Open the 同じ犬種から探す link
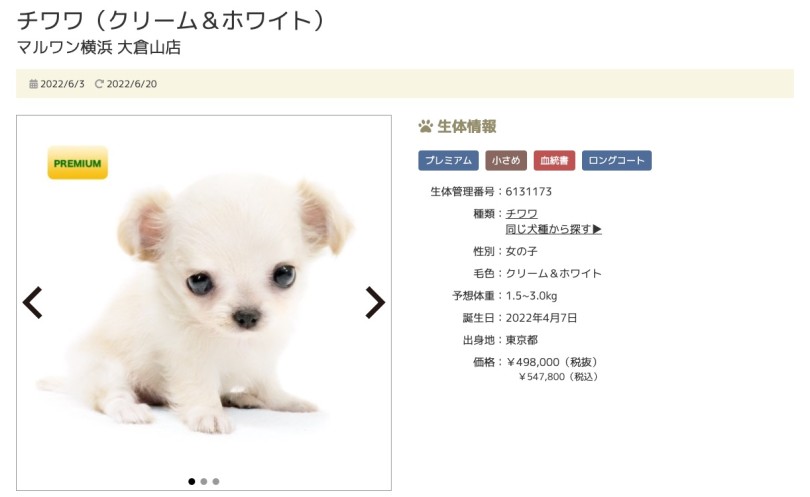Screen dimensions: 810x497 tap(553, 229)
